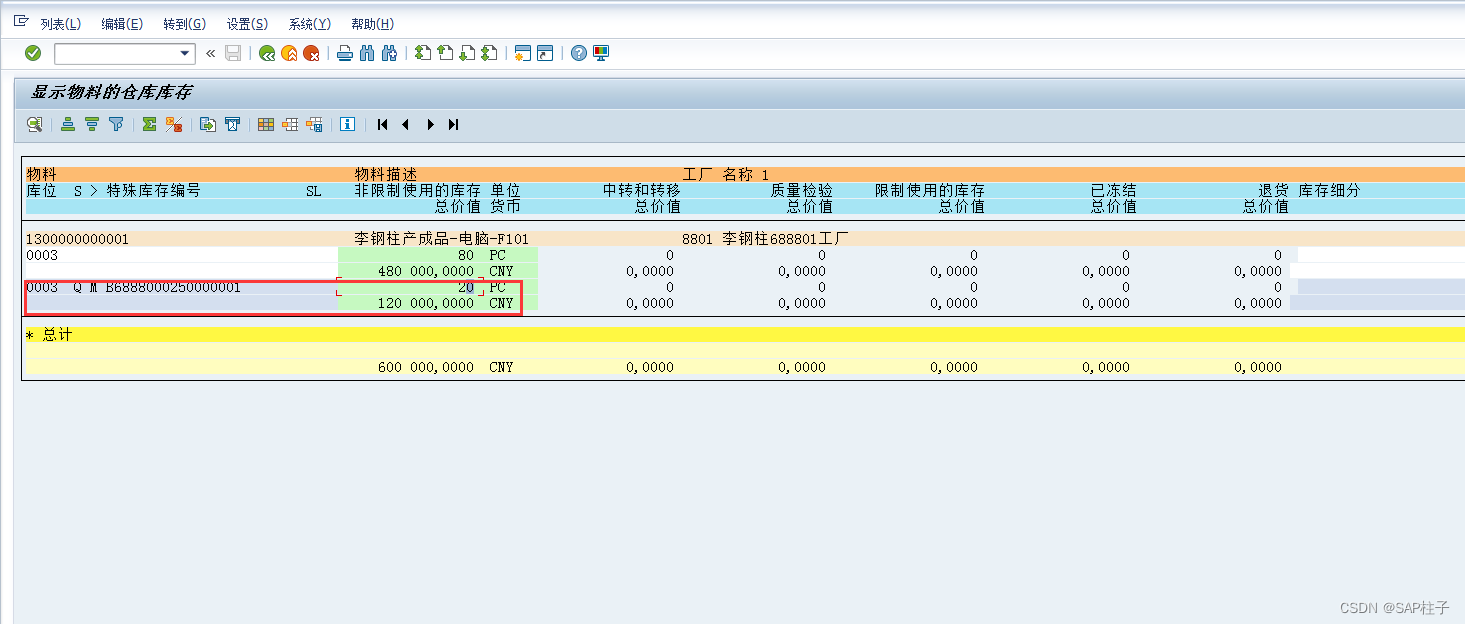Screen dimensions: 1465x624
Task: Click the unrestricted stock quantity 80
Action: point(466,255)
